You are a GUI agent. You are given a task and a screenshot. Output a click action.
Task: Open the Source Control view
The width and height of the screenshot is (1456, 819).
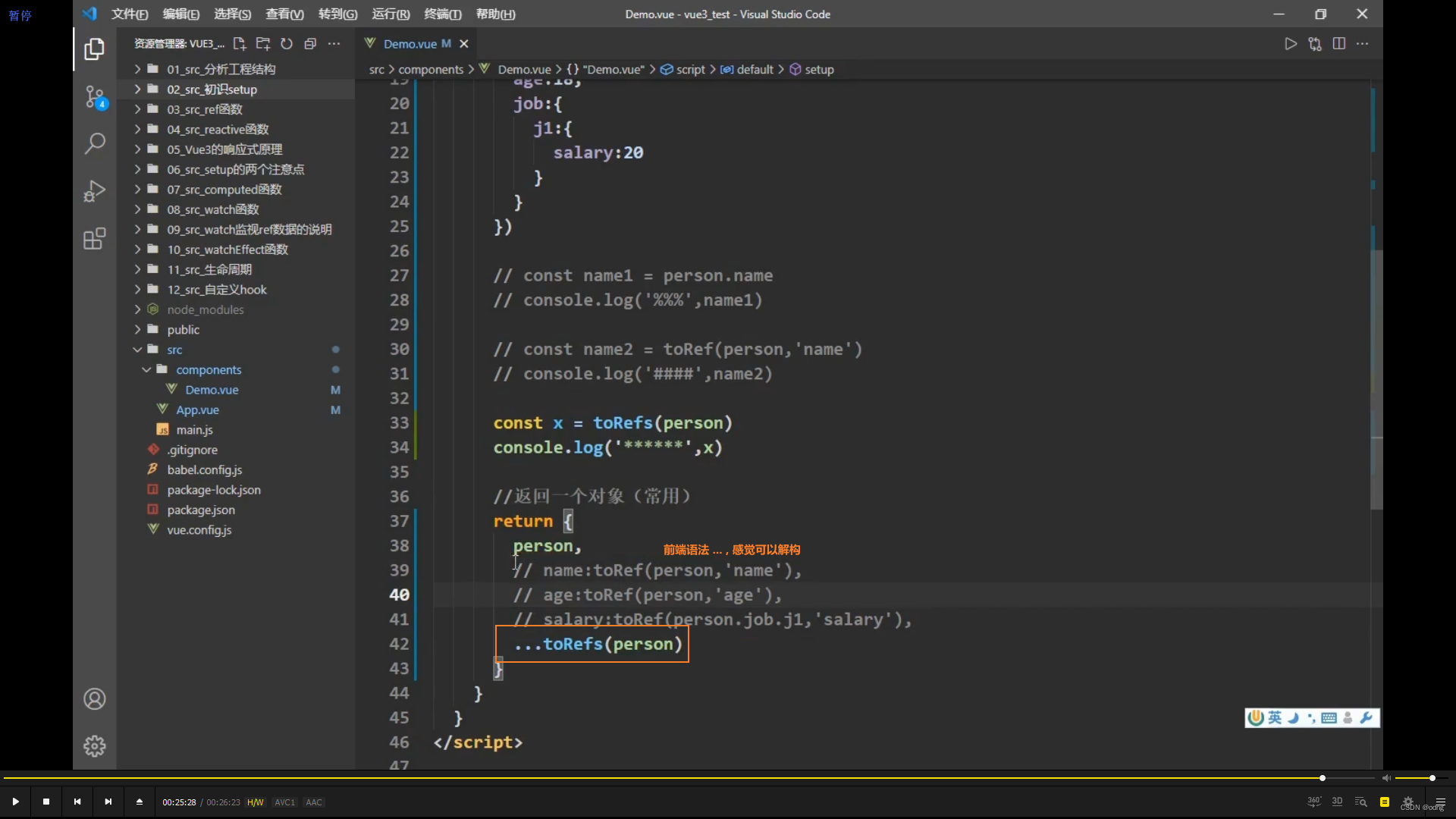click(95, 97)
